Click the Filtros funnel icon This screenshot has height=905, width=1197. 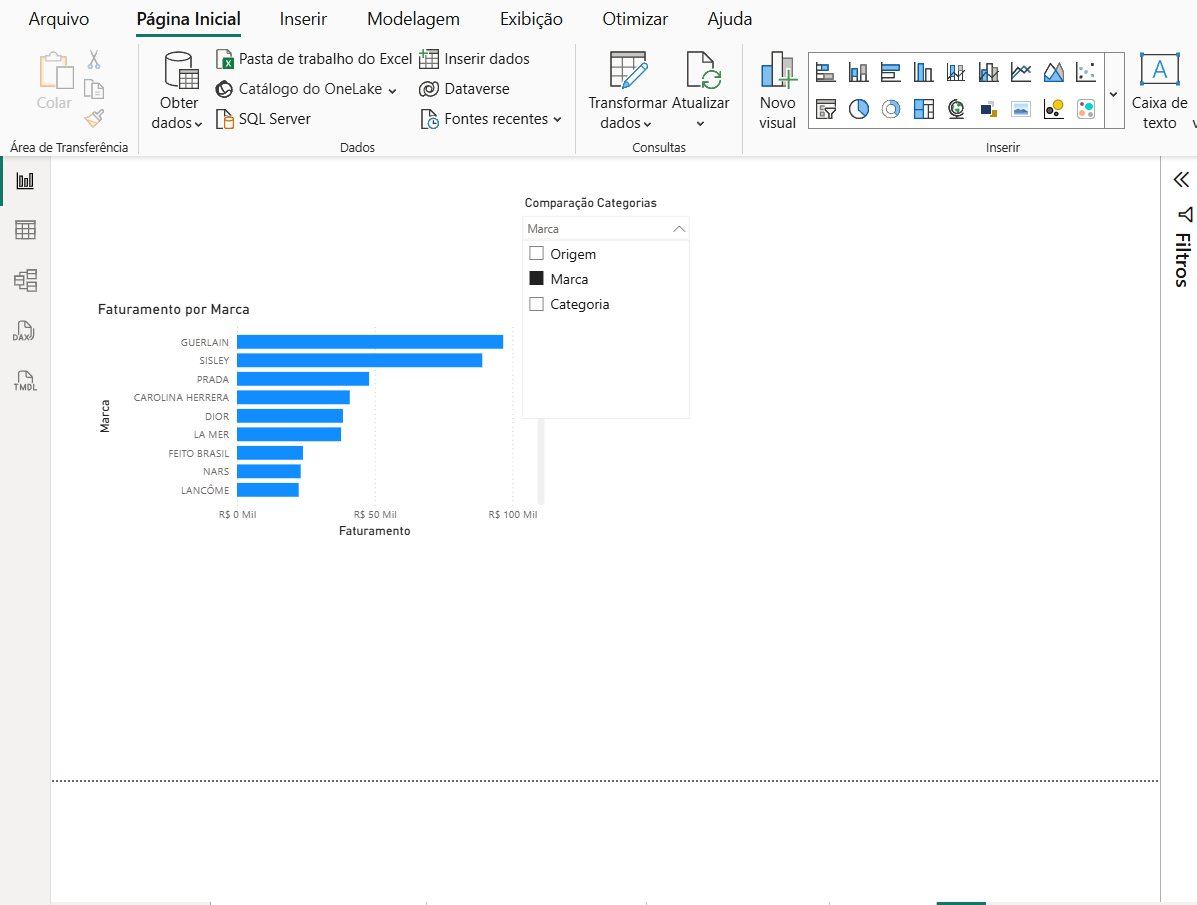[1184, 214]
